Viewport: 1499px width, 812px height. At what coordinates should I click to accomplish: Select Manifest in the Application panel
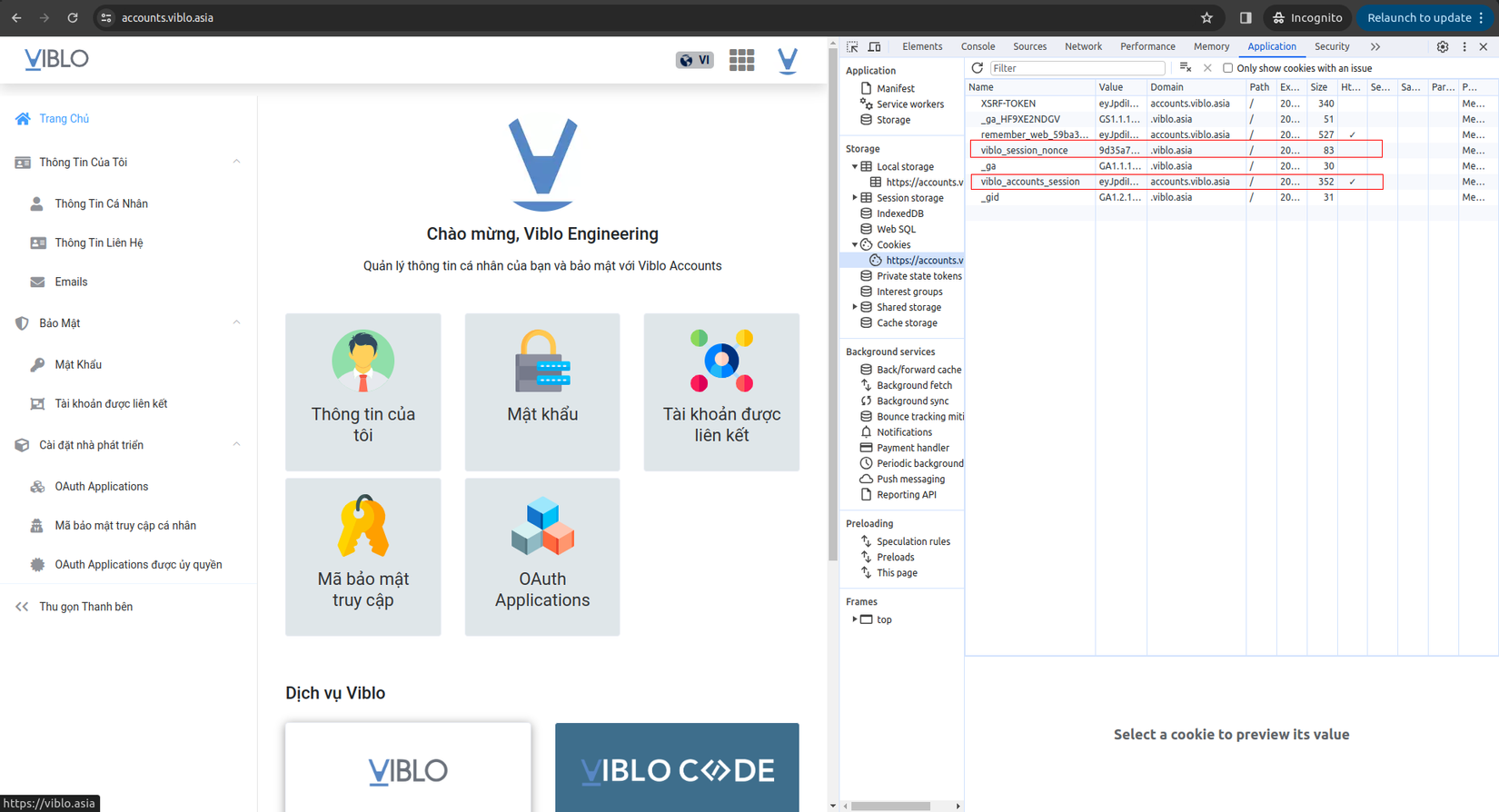click(x=895, y=89)
